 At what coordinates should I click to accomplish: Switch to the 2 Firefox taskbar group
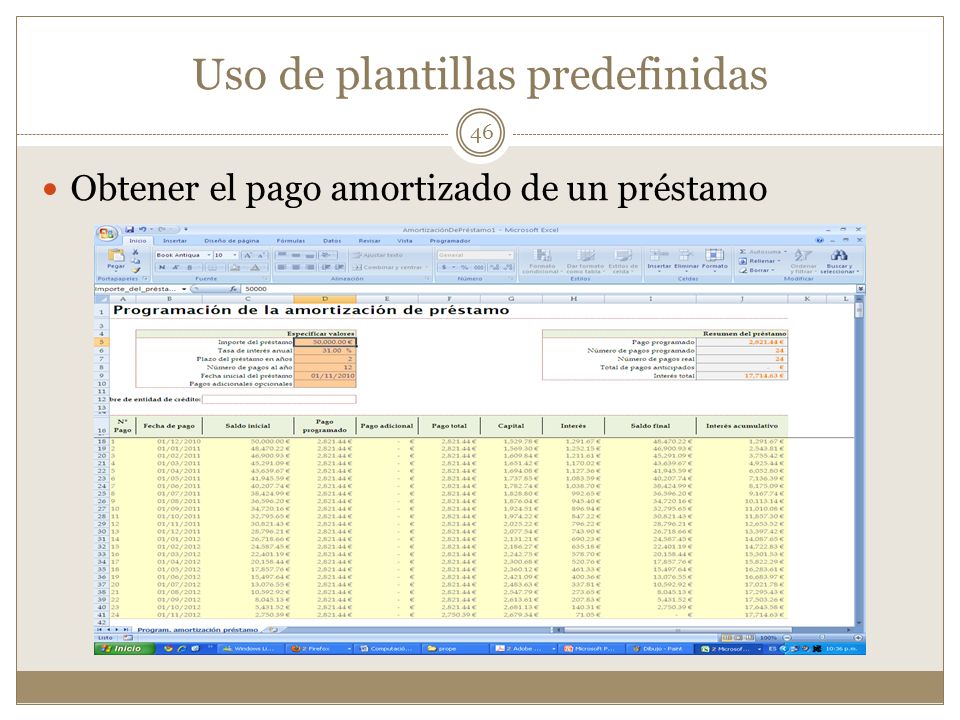pyautogui.click(x=320, y=648)
